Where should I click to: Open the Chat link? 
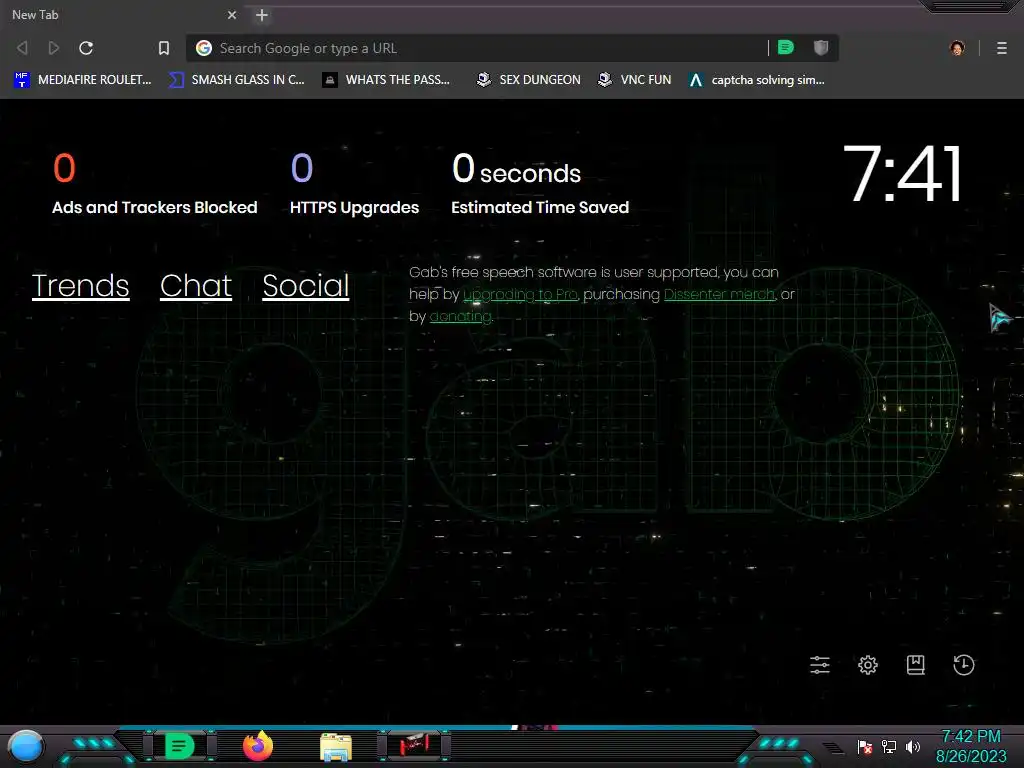[196, 285]
